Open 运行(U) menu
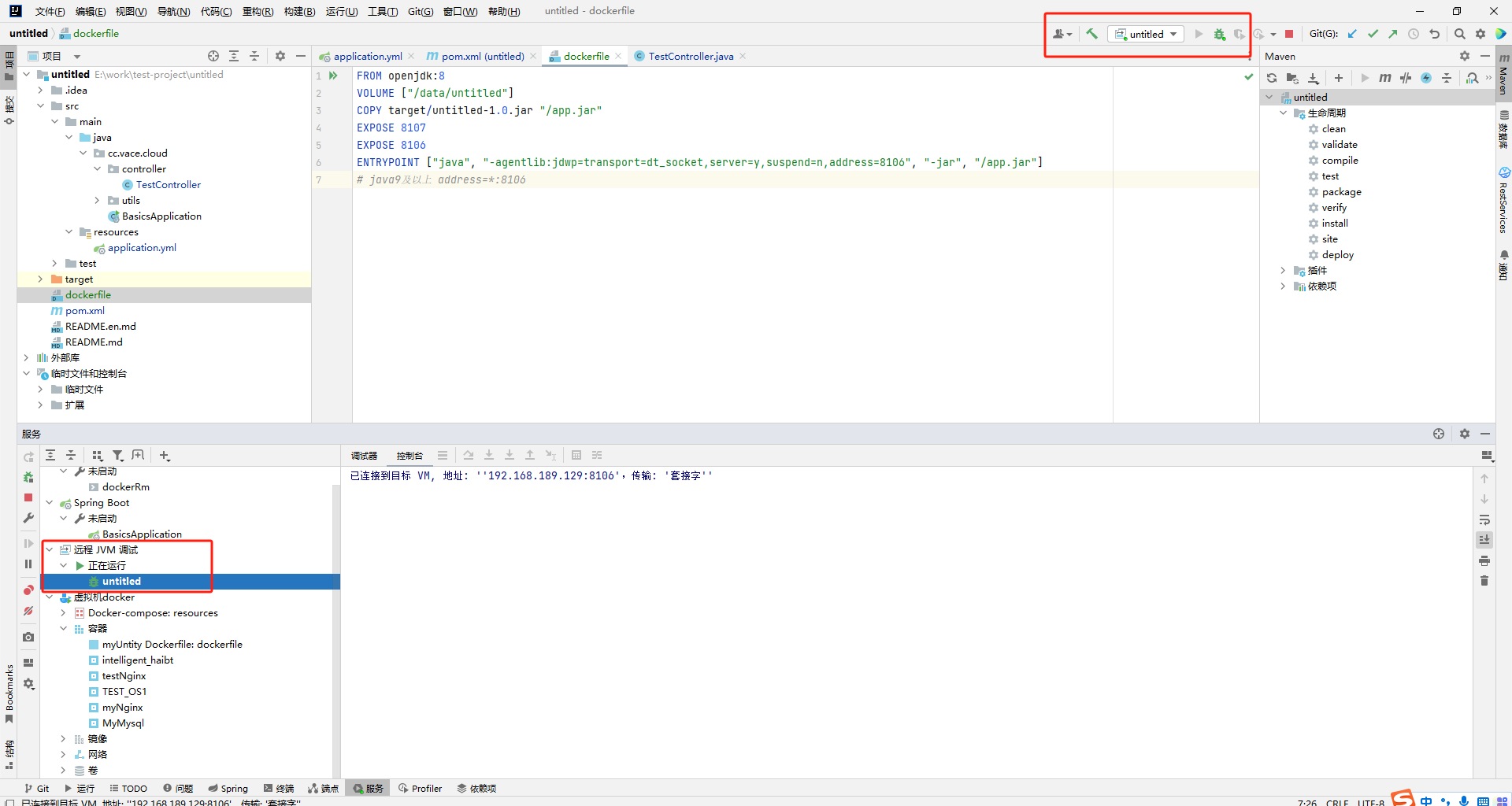 (x=342, y=11)
